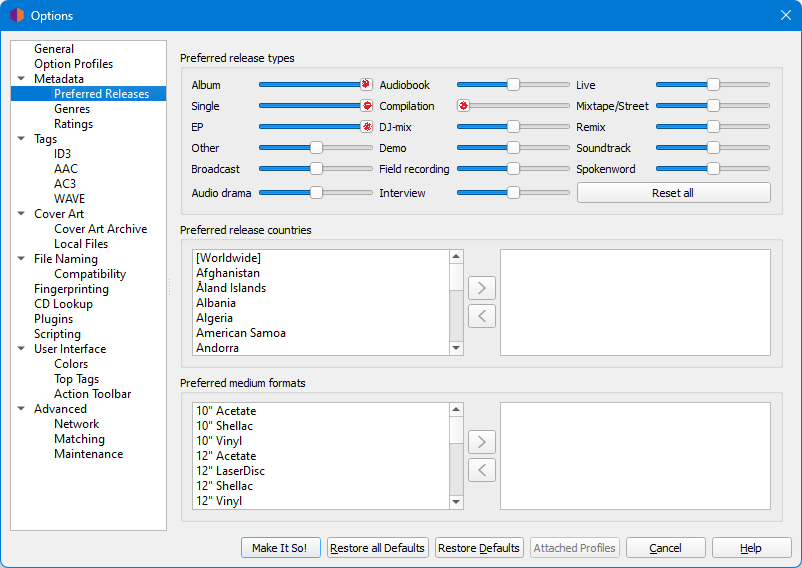This screenshot has height=568, width=802.
Task: Open the Option Profiles page
Action: point(73,64)
